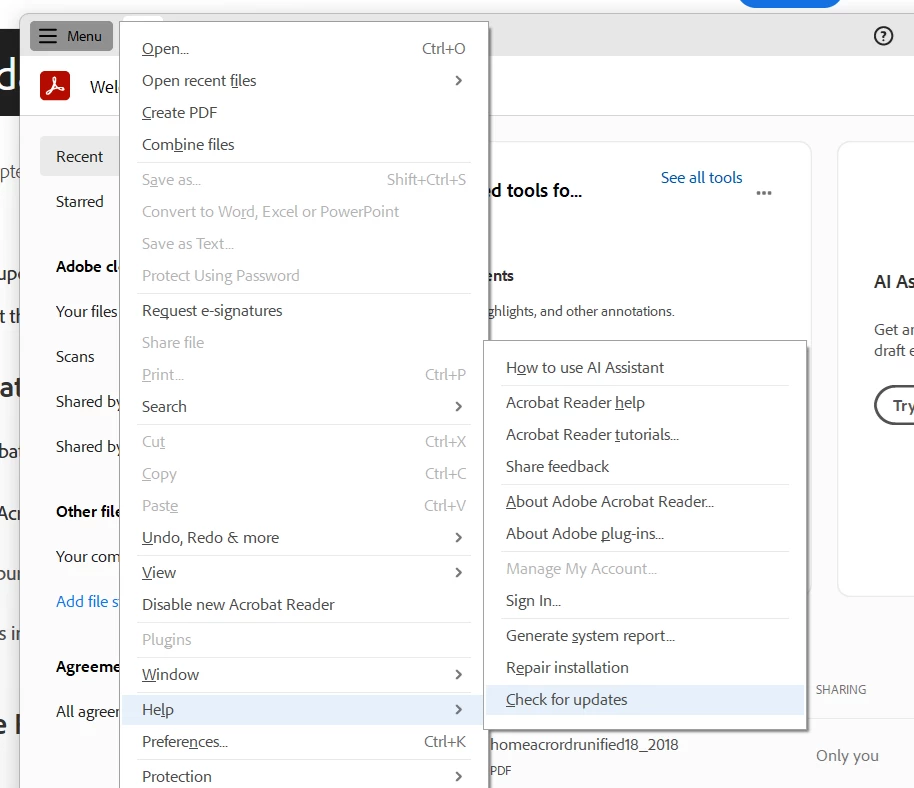Screen dimensions: 914x788
Task: Expand the View submenu
Action: 304,573
